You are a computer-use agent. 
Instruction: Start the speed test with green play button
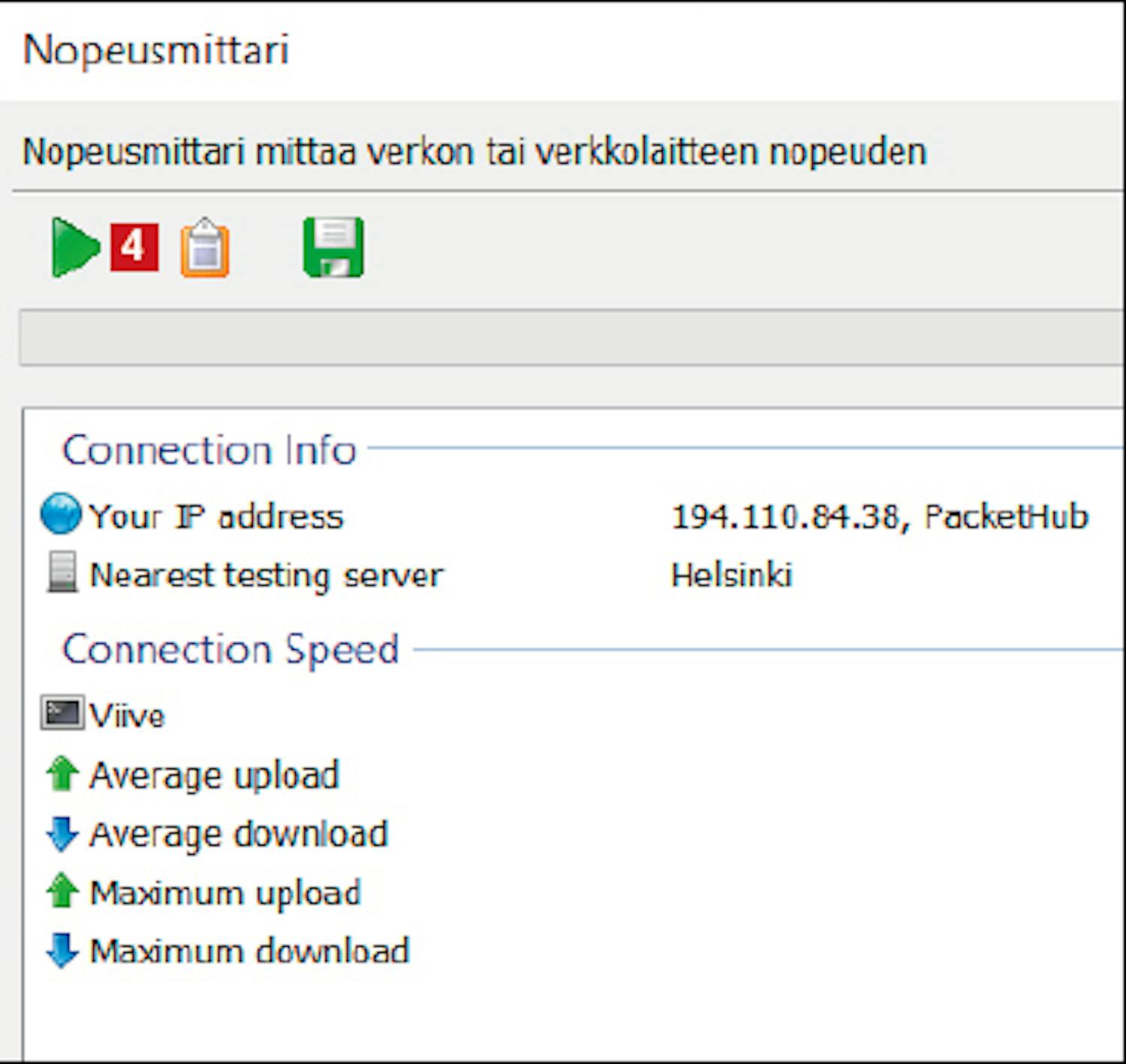pyautogui.click(x=75, y=247)
